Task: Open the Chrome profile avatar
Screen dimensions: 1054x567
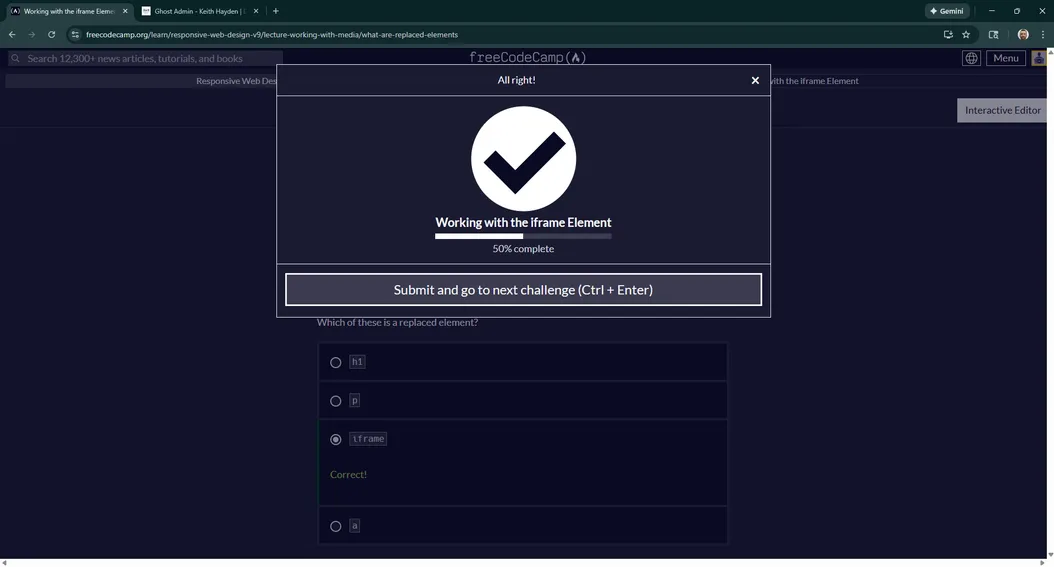Action: (1022, 34)
